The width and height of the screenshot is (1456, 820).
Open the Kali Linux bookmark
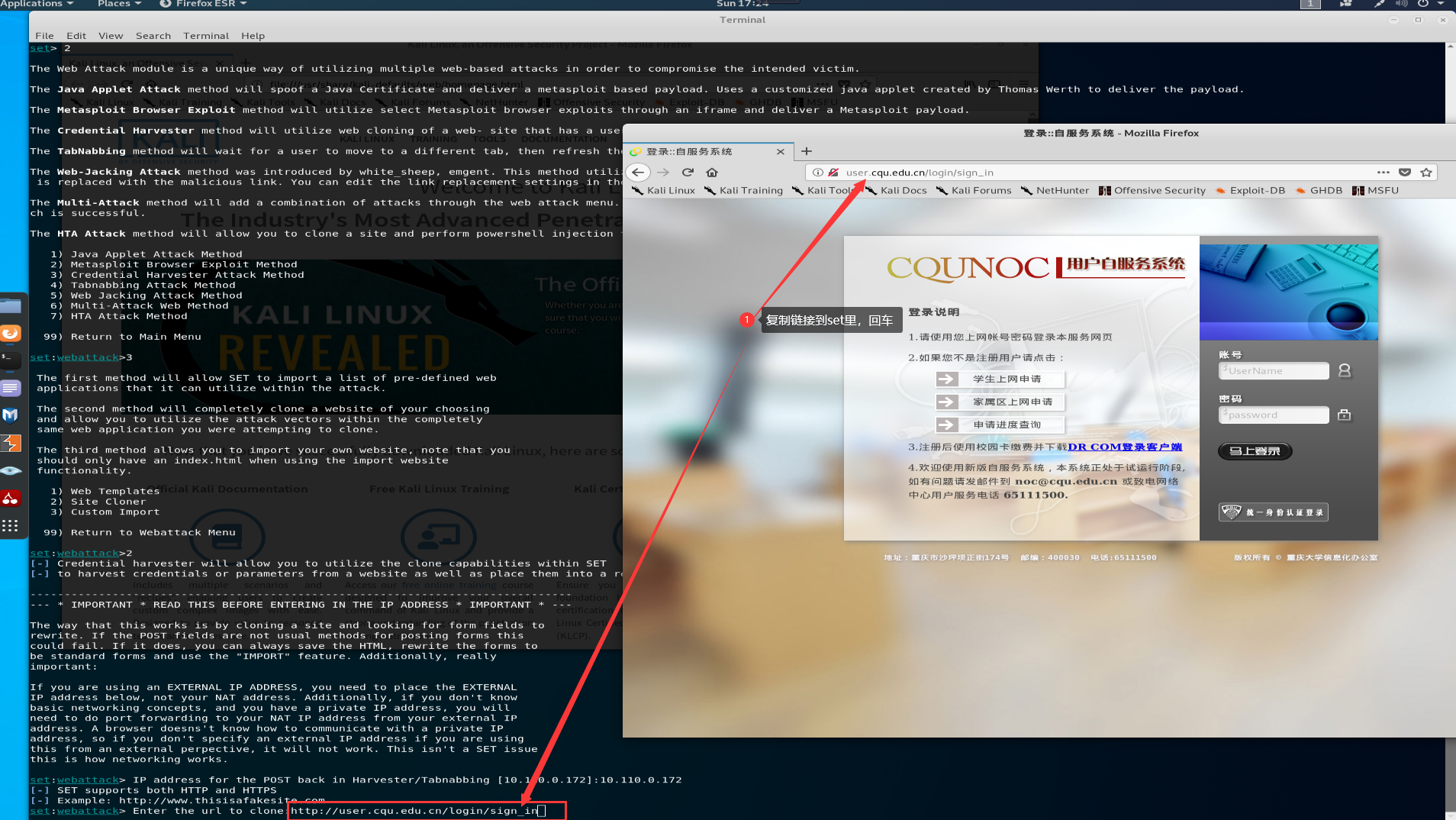[x=663, y=190]
